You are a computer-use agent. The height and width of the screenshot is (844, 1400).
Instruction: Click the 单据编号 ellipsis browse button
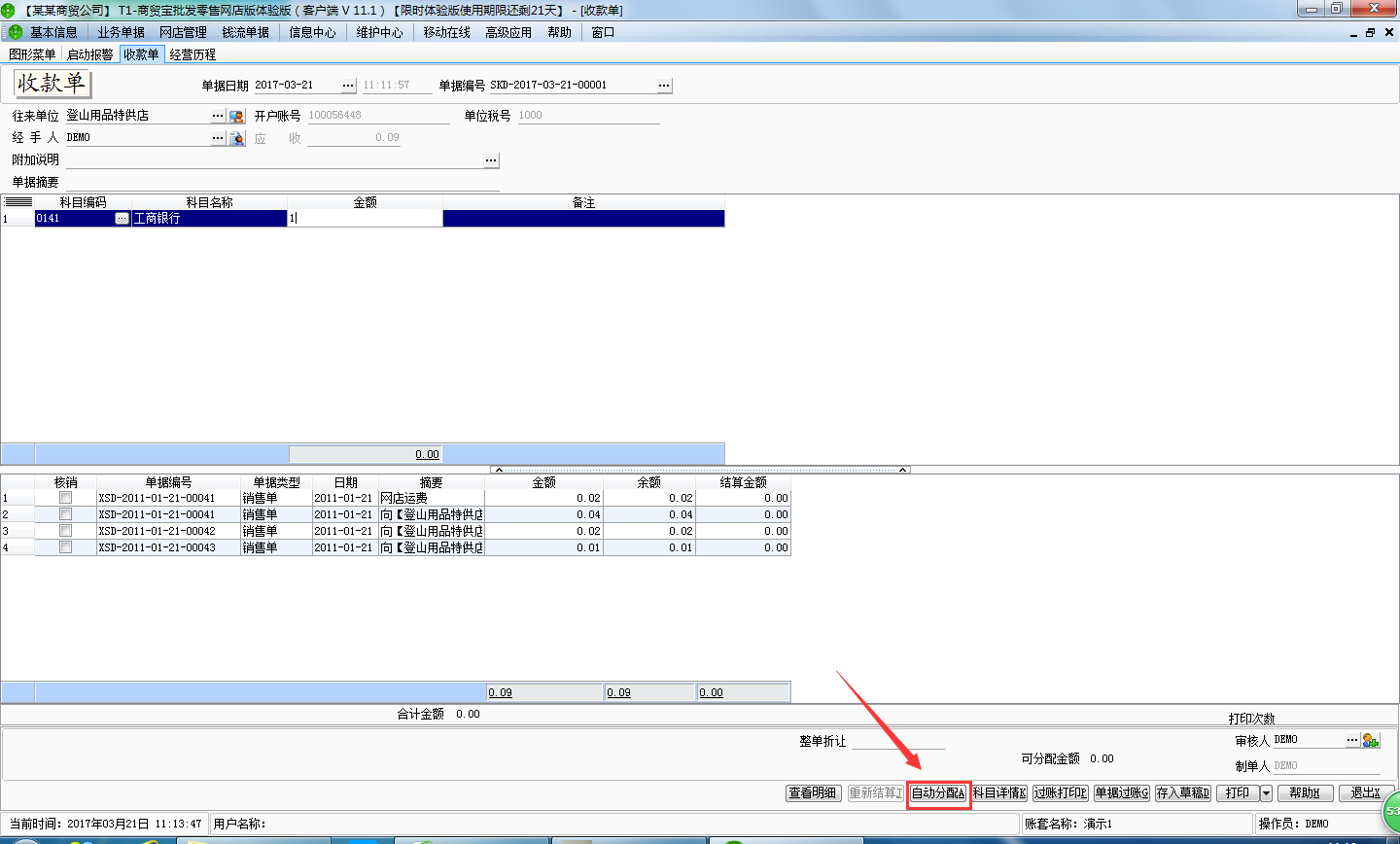click(x=664, y=86)
